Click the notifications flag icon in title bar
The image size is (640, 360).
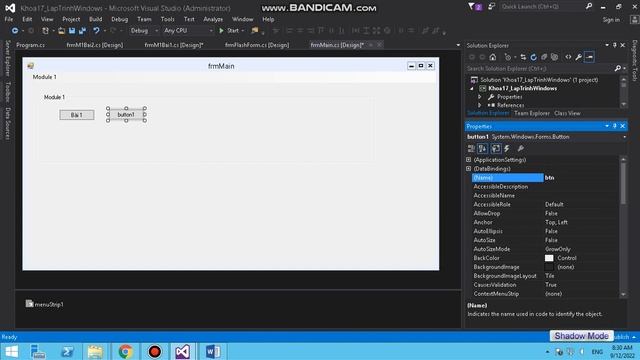(475, 7)
